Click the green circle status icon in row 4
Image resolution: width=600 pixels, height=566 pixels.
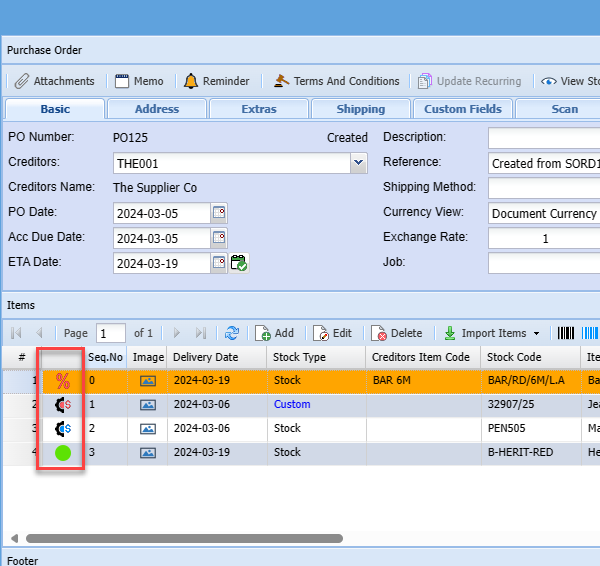pos(63,453)
